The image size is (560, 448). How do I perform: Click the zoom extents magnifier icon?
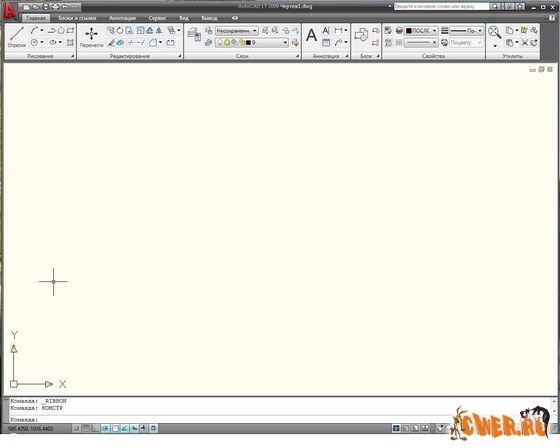click(x=495, y=33)
